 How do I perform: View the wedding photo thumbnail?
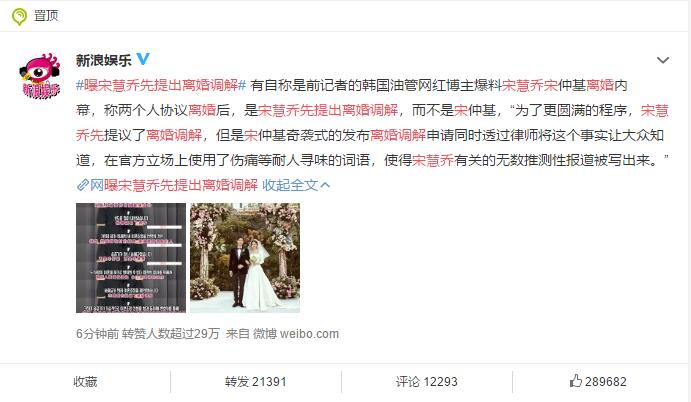245,258
